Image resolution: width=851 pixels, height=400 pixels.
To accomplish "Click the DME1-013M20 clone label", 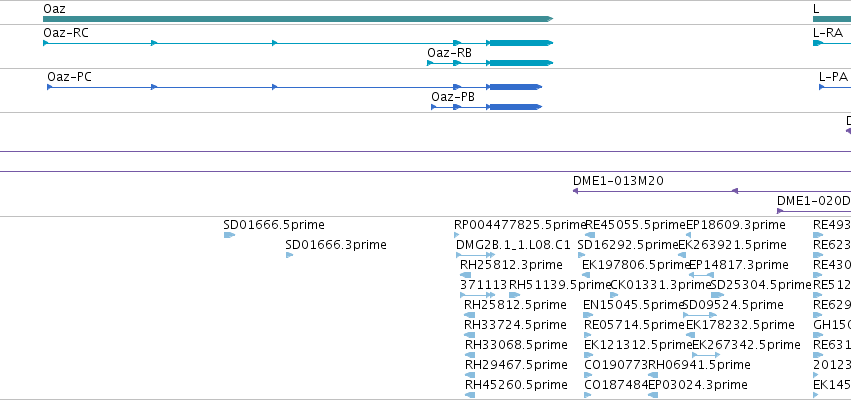I will (x=618, y=181).
